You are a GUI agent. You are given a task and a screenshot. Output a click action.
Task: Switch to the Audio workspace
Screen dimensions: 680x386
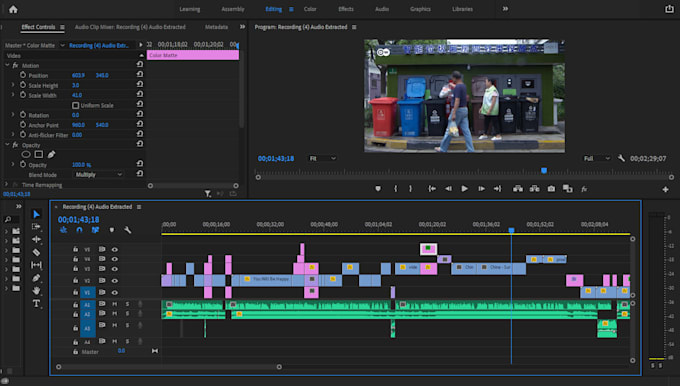point(382,9)
